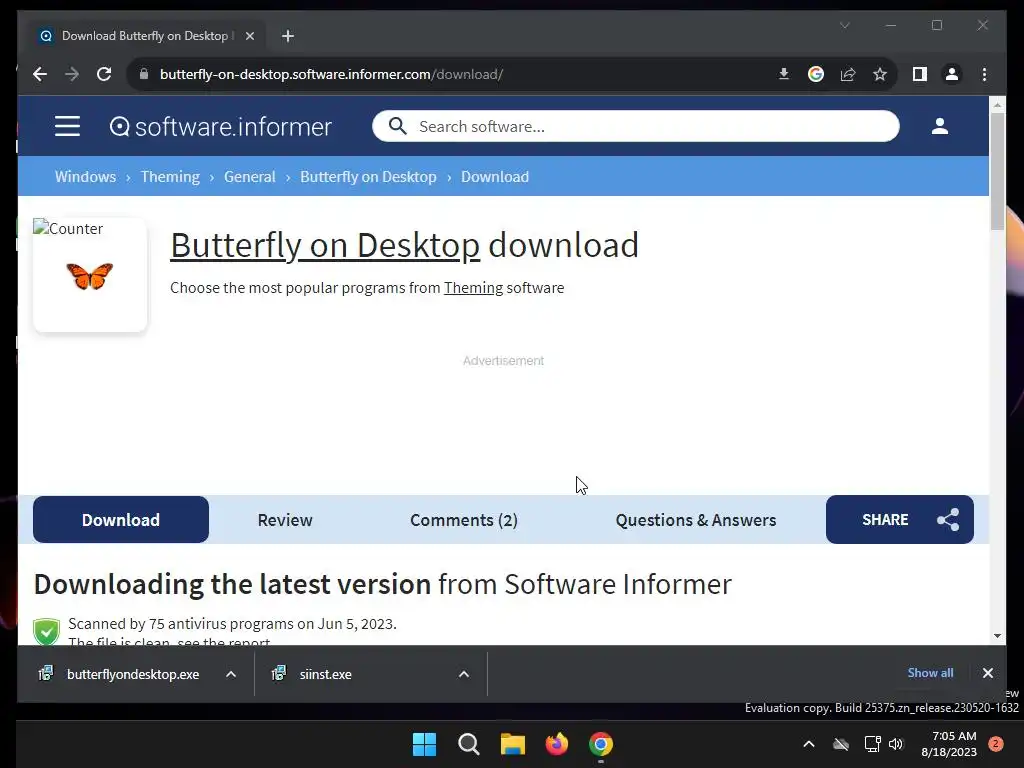Open Windows taskbar Search

click(469, 744)
